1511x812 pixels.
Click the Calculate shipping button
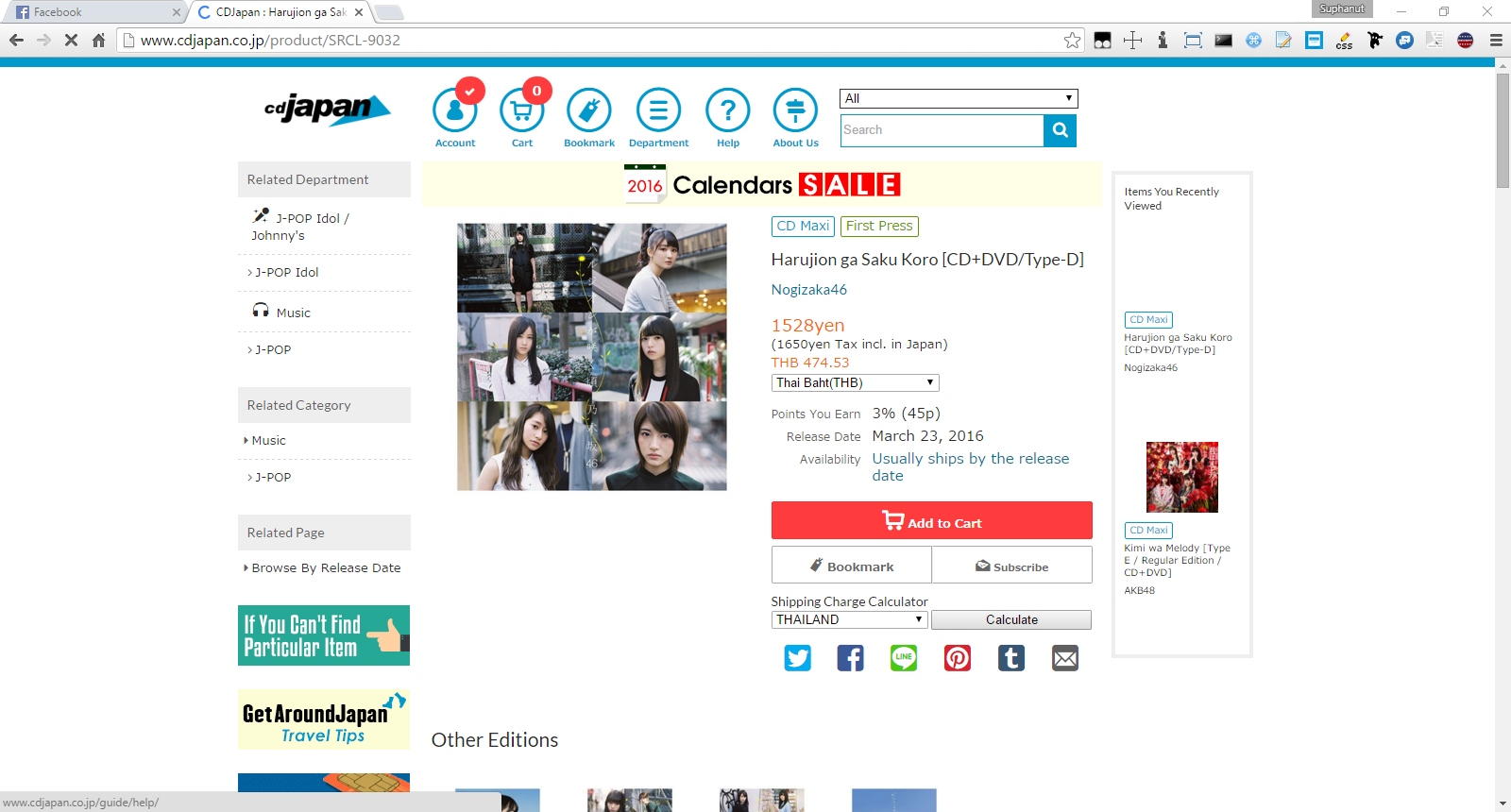click(1011, 619)
